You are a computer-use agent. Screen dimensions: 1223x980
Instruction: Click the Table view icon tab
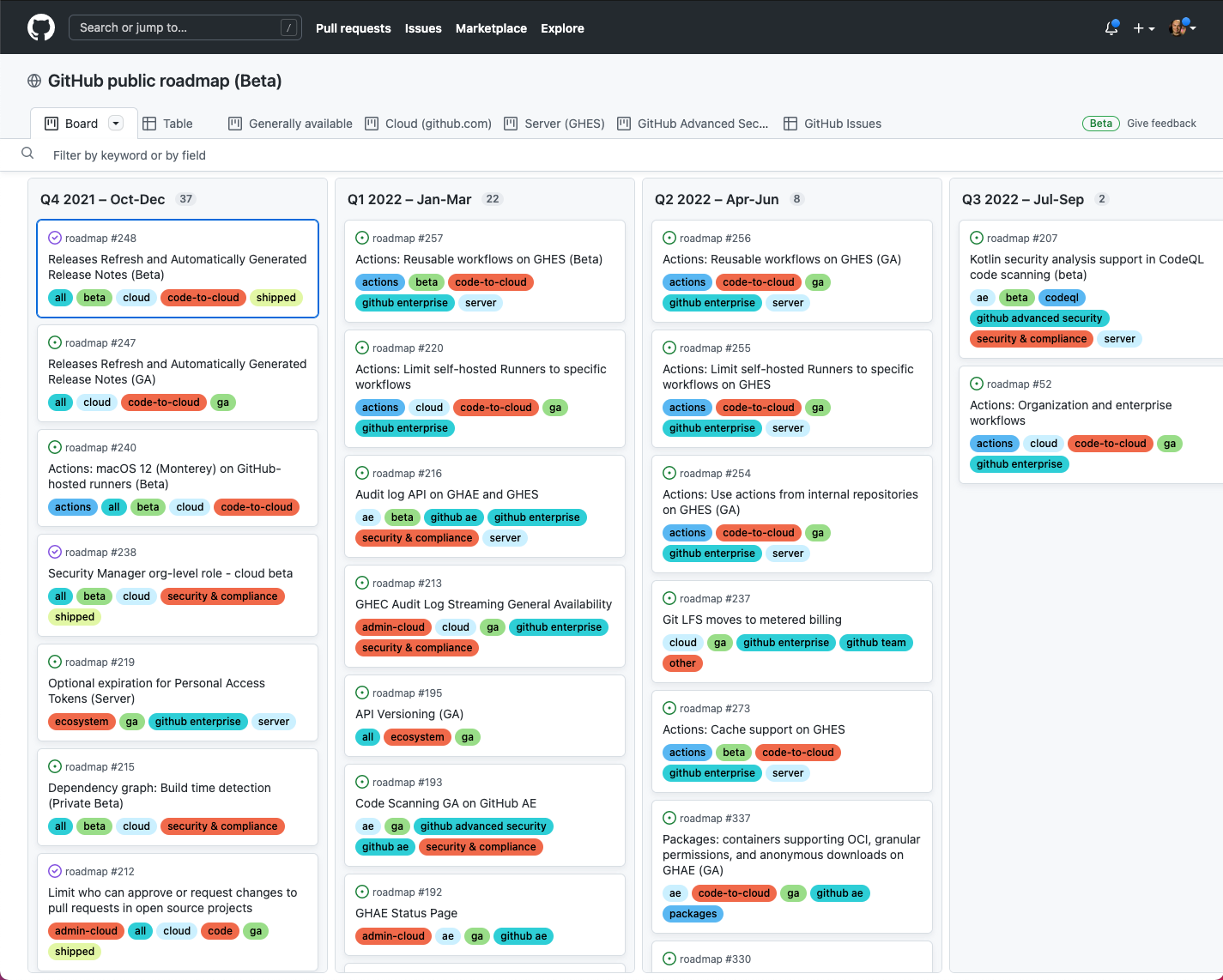pos(149,124)
